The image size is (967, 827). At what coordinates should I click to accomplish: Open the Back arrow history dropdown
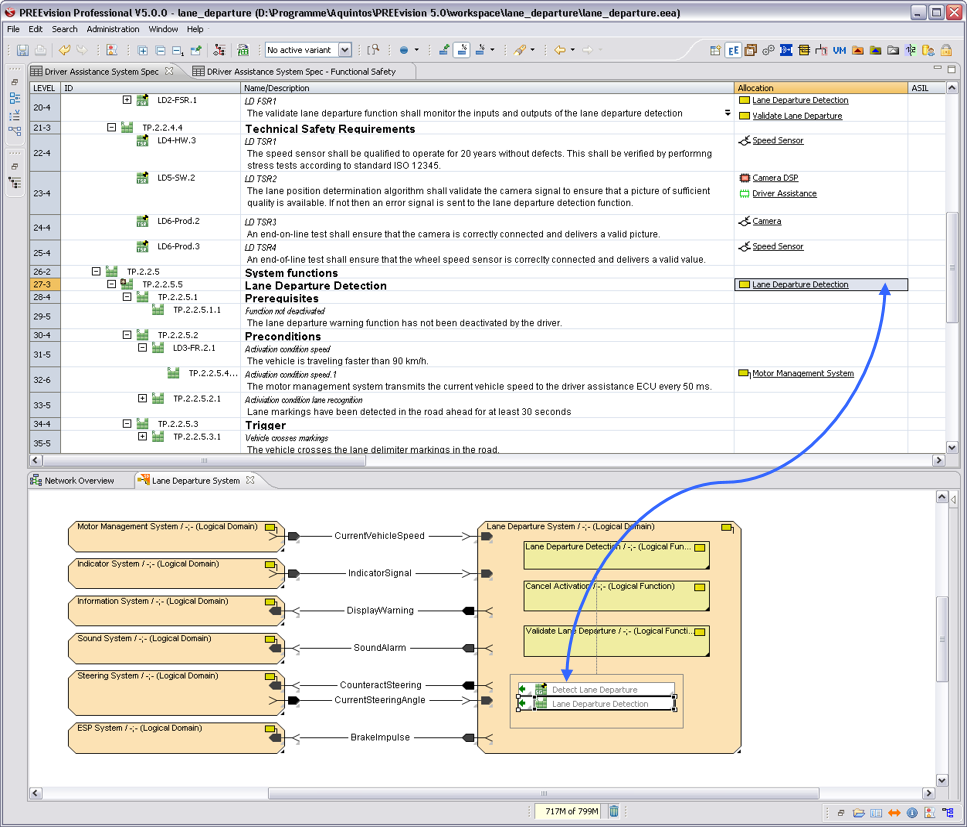[x=572, y=50]
